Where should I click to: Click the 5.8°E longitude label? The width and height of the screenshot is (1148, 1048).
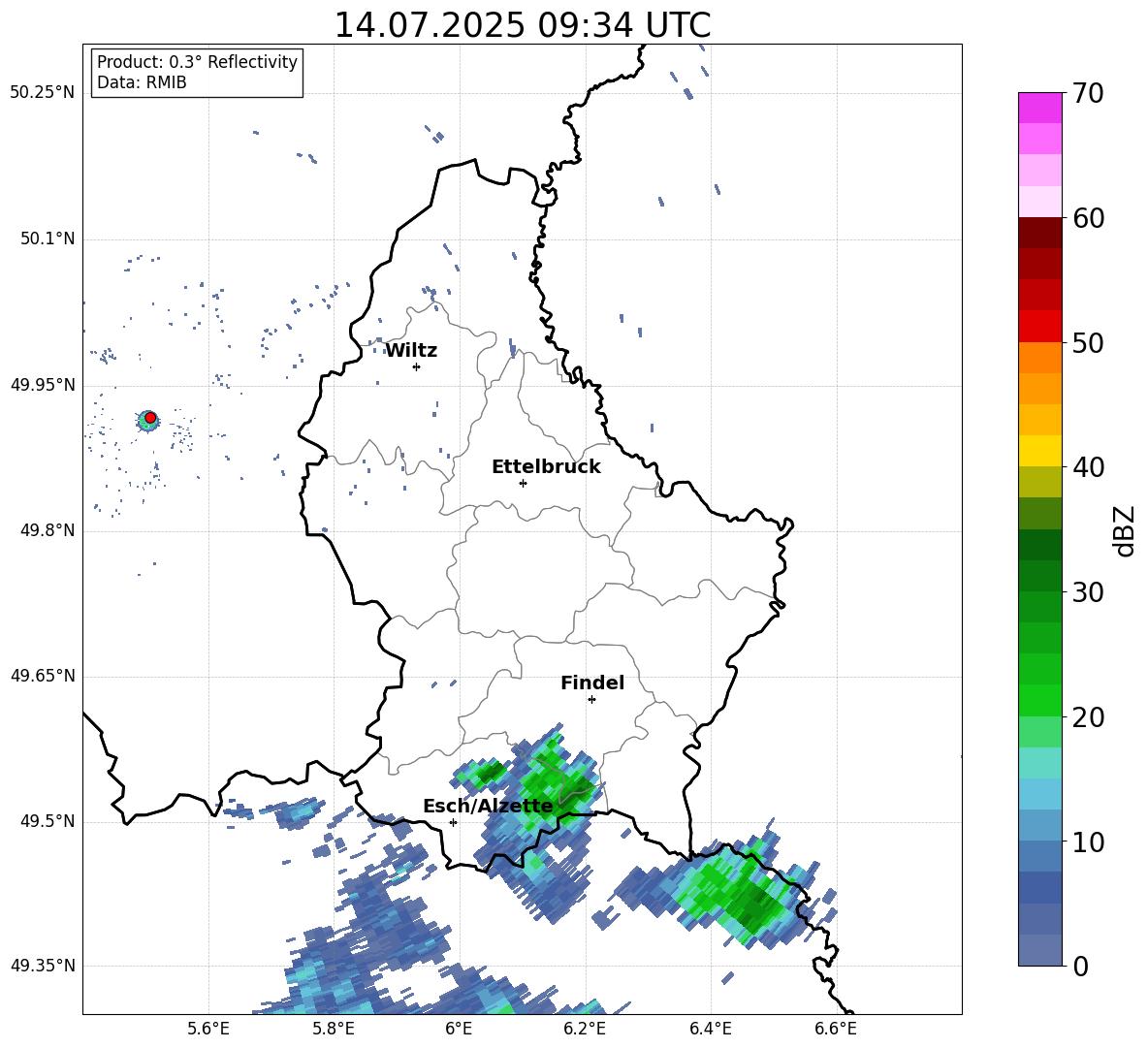[334, 1030]
